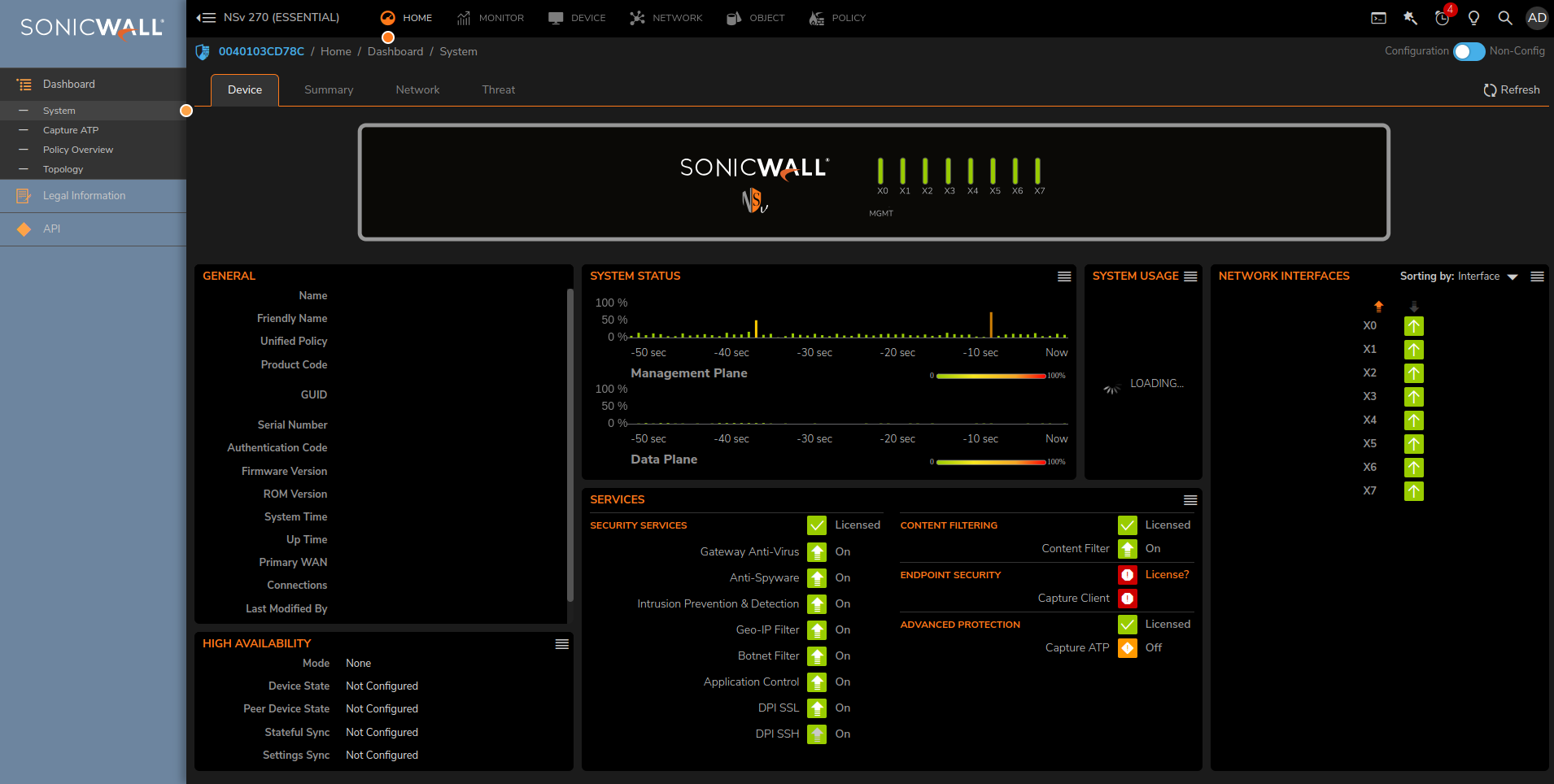Switch to the Threat tab
Viewport: 1554px width, 784px height.
(498, 90)
